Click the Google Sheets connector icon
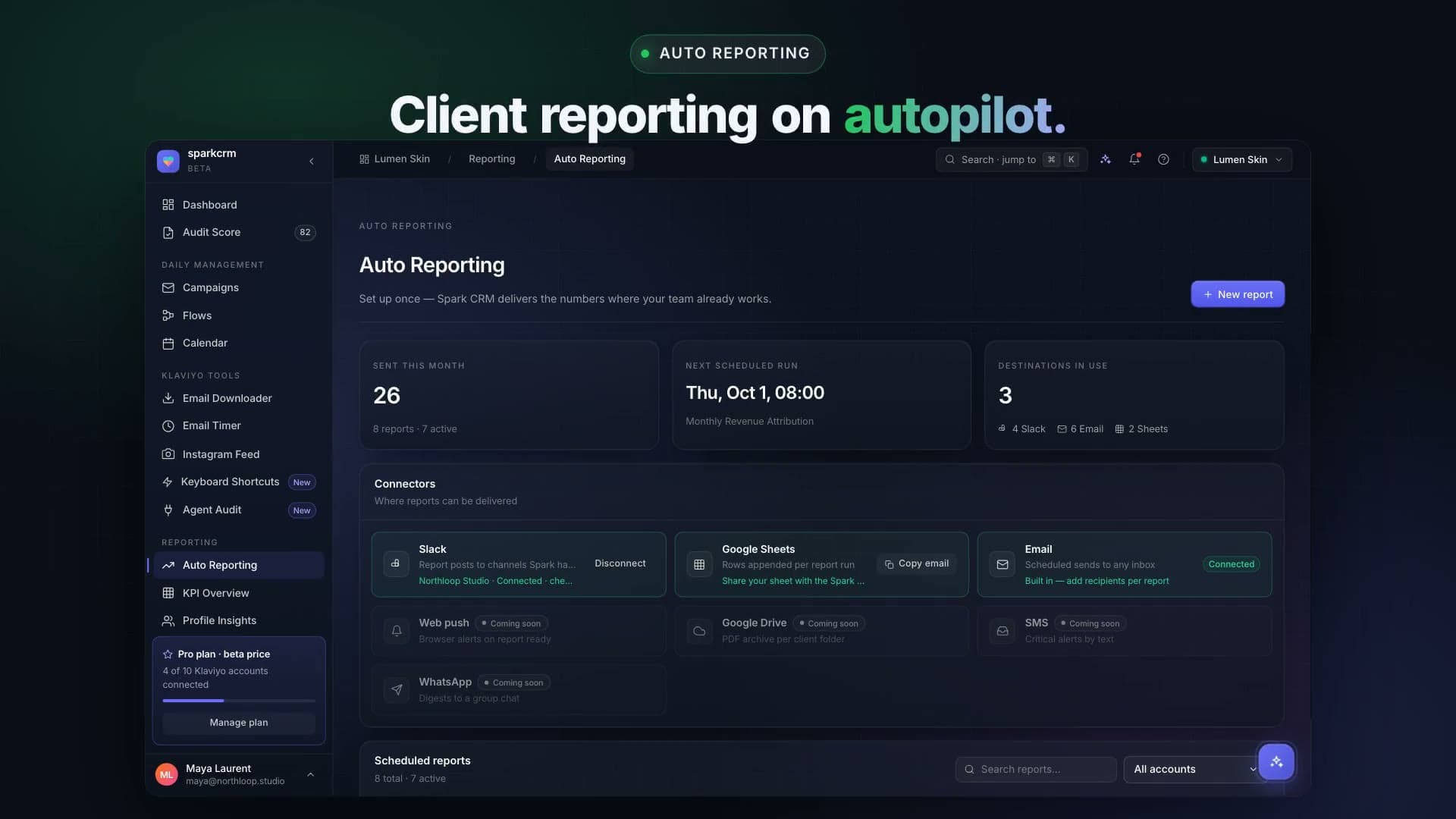Viewport: 1456px width, 819px height. (699, 564)
